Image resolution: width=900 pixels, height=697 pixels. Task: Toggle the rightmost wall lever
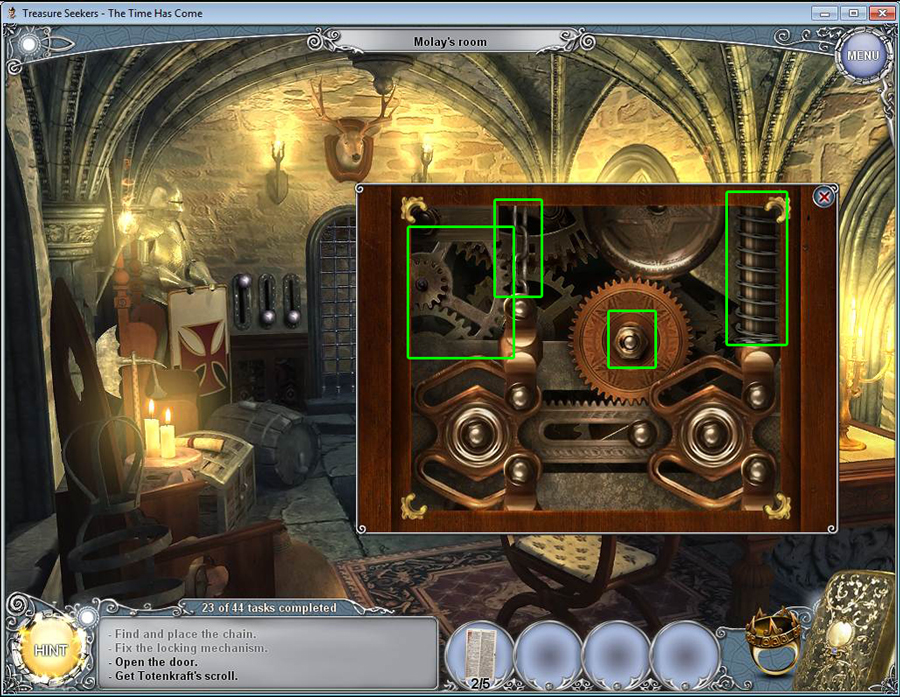(291, 300)
